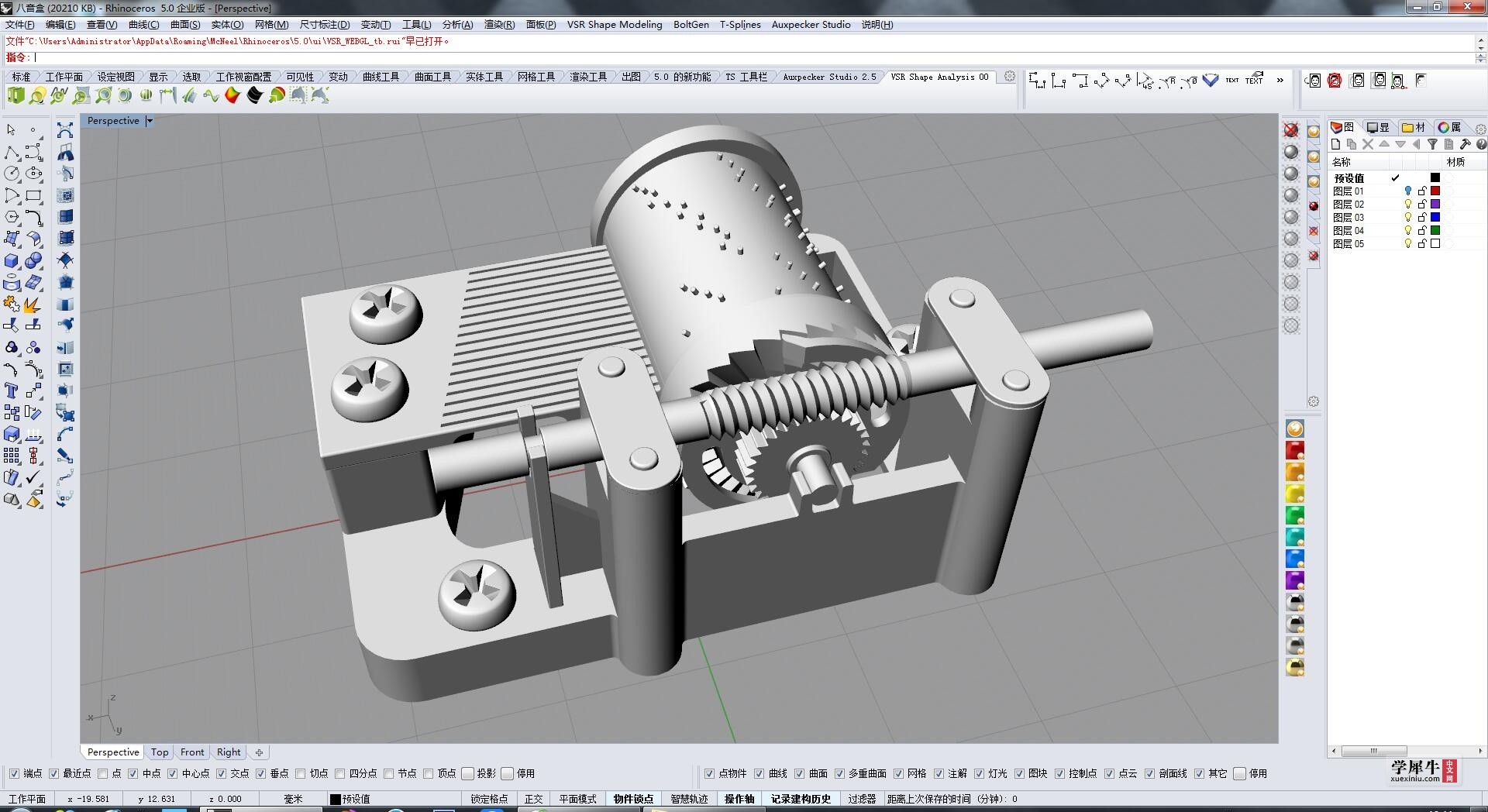
Task: Open the 曲面(S) menu
Action: pos(185,25)
